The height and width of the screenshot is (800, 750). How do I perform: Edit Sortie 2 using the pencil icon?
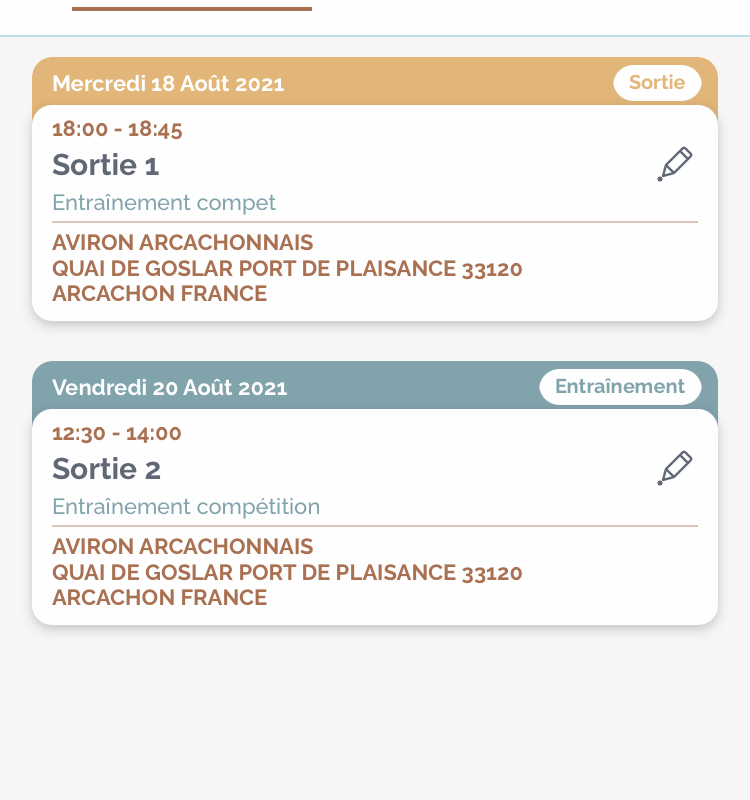(674, 468)
